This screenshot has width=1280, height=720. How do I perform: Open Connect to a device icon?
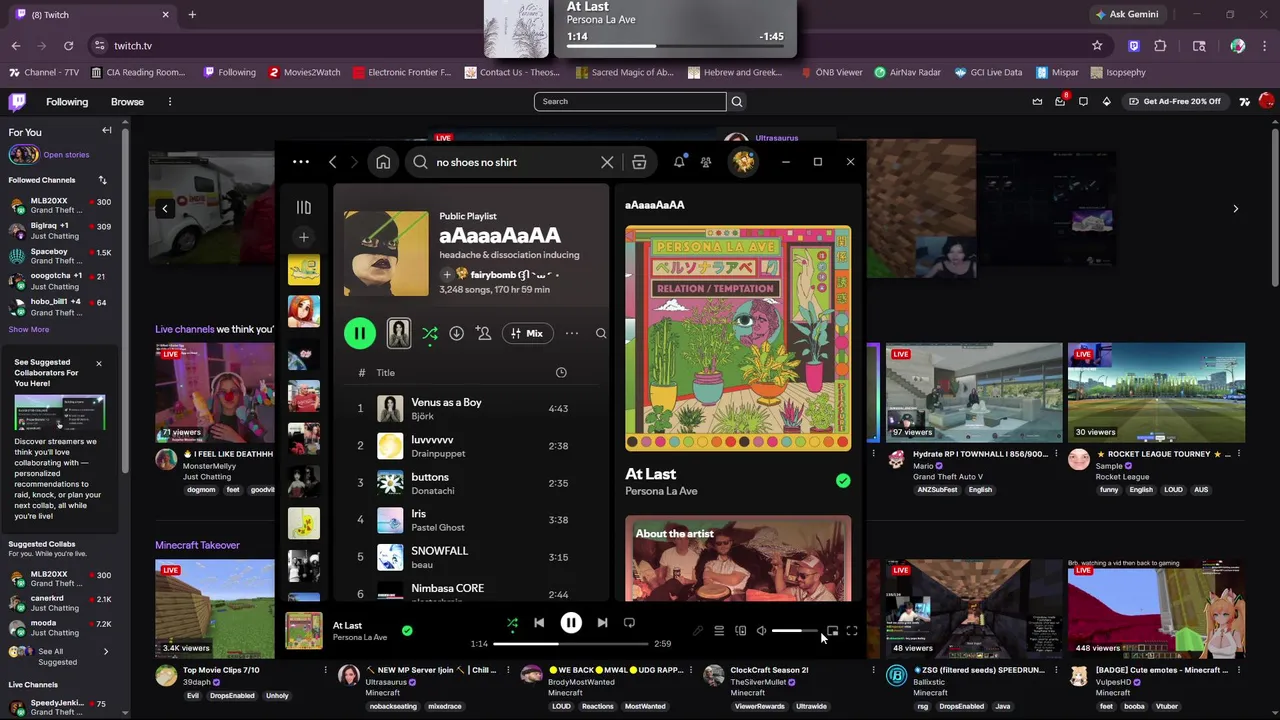click(741, 631)
